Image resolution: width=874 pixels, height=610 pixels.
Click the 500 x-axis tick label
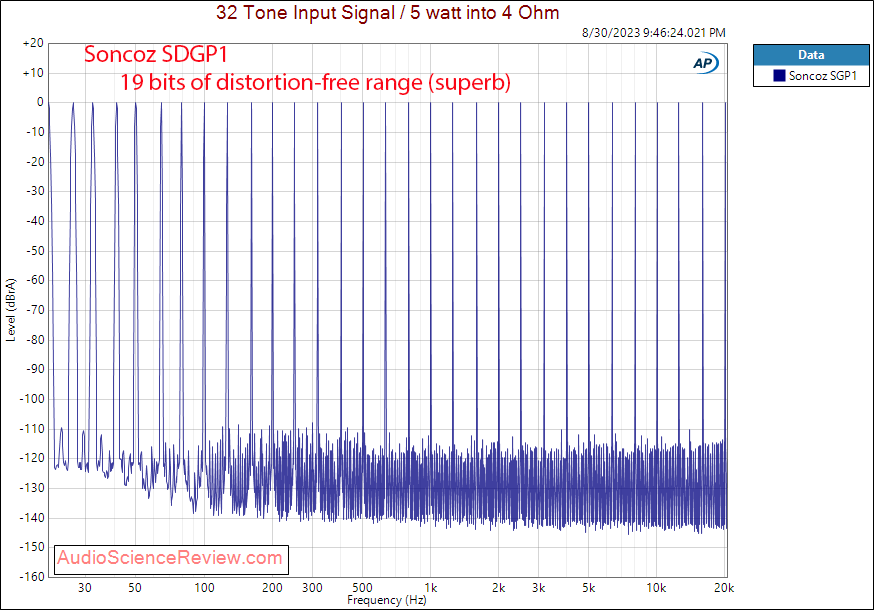coord(362,588)
